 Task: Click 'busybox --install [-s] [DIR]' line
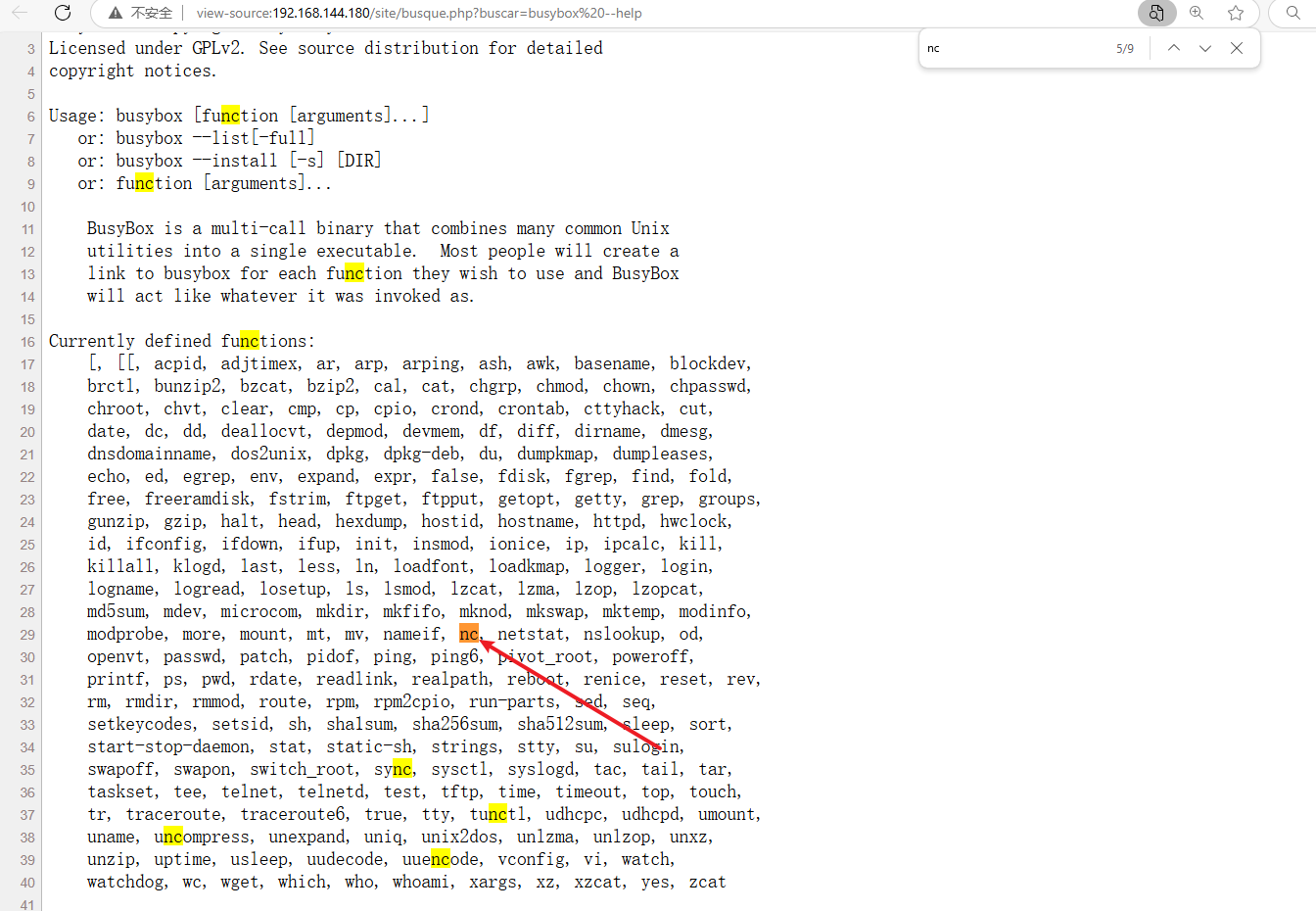click(249, 161)
